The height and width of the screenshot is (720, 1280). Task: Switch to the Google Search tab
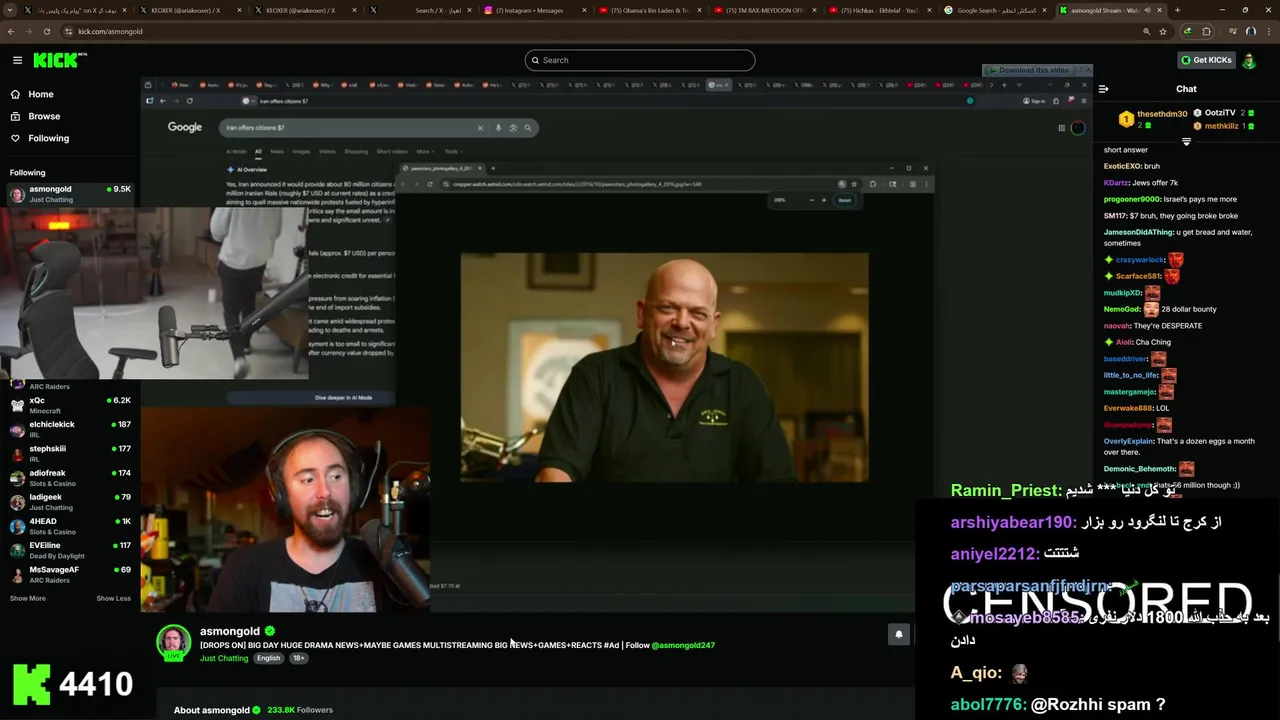click(995, 10)
